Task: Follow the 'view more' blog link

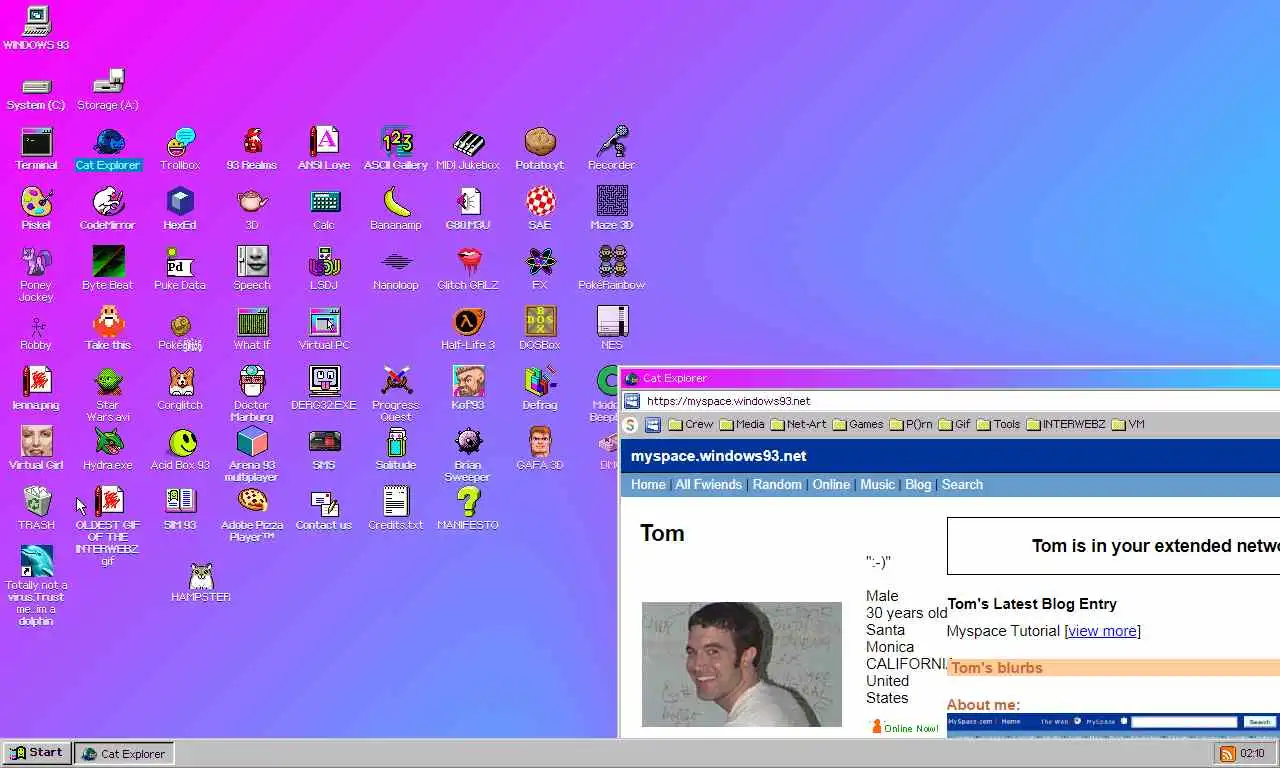Action: 1103,631
